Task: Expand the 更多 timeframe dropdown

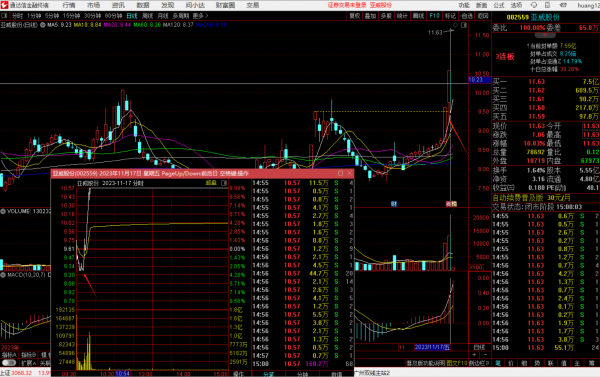Action: click(x=200, y=16)
